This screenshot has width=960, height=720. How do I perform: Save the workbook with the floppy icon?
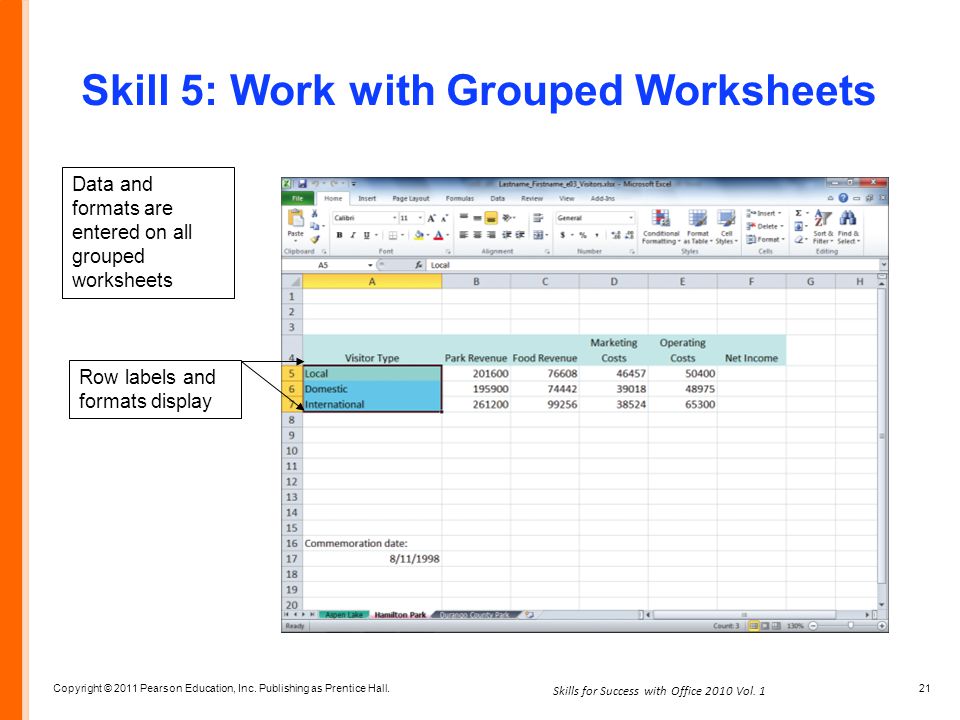coord(302,184)
